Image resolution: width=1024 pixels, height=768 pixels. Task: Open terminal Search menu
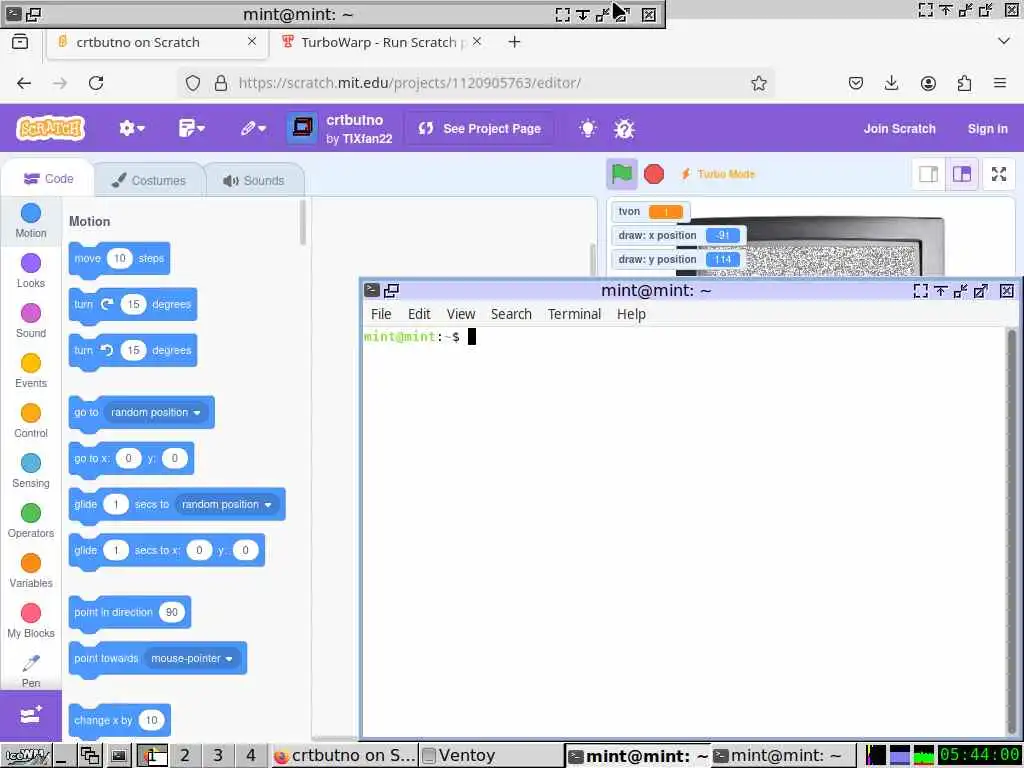511,314
